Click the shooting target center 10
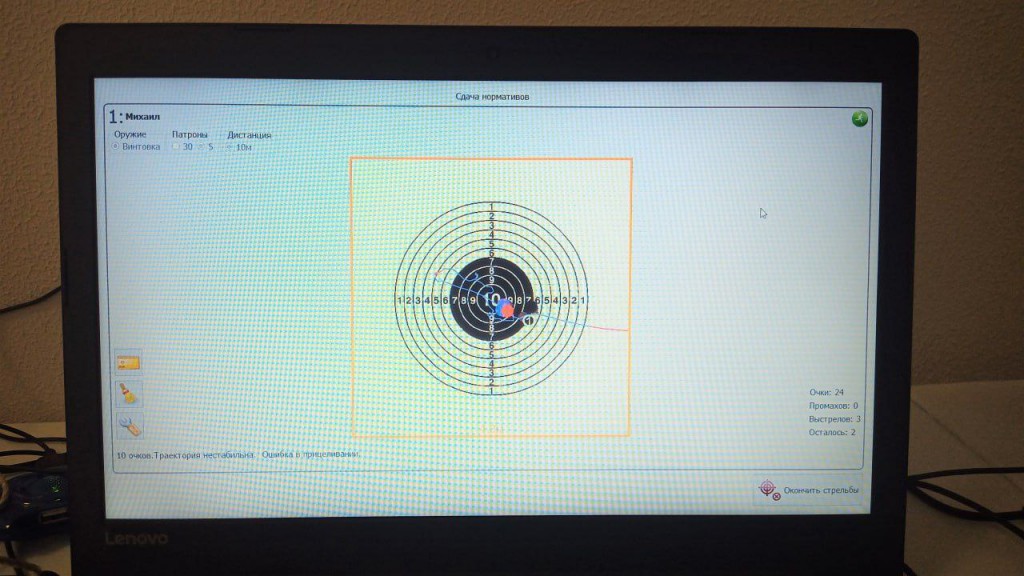This screenshot has height=576, width=1024. (x=490, y=300)
